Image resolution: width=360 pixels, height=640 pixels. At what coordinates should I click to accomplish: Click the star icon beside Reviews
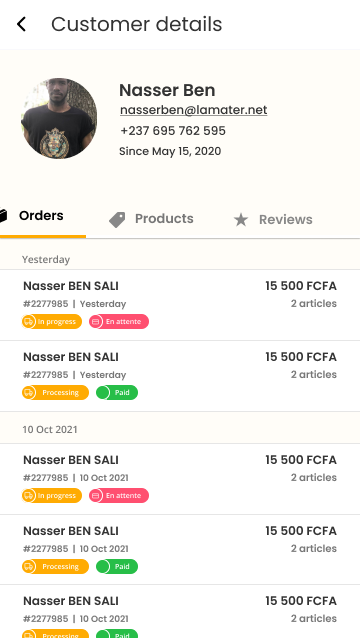tap(241, 220)
